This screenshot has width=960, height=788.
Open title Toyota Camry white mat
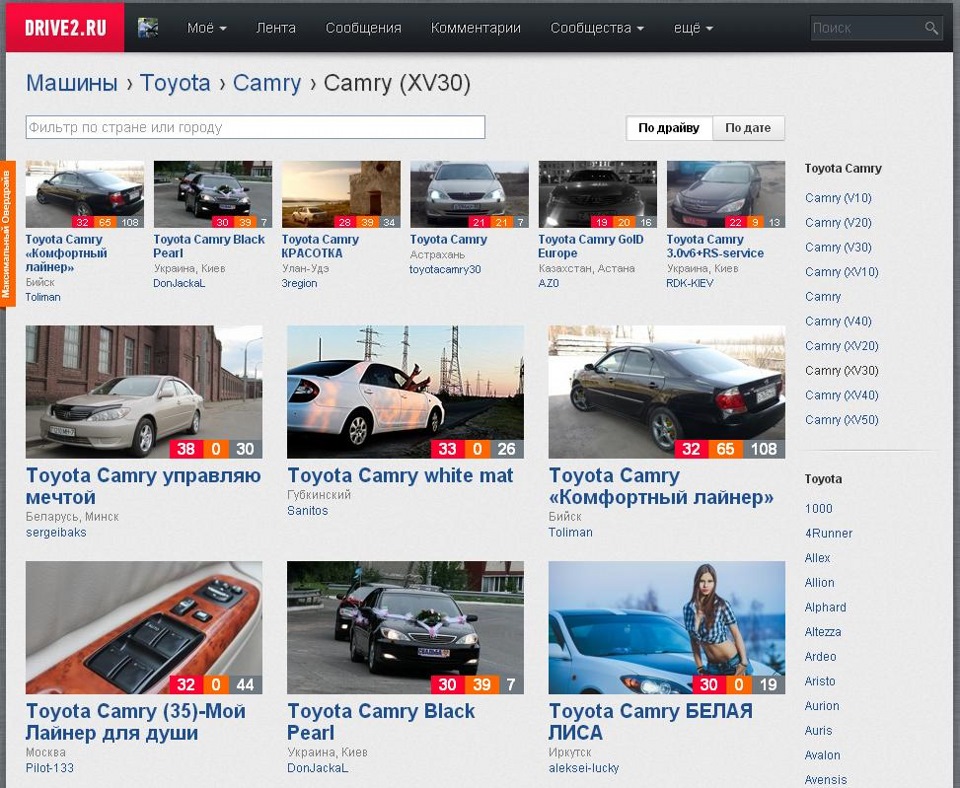point(400,476)
